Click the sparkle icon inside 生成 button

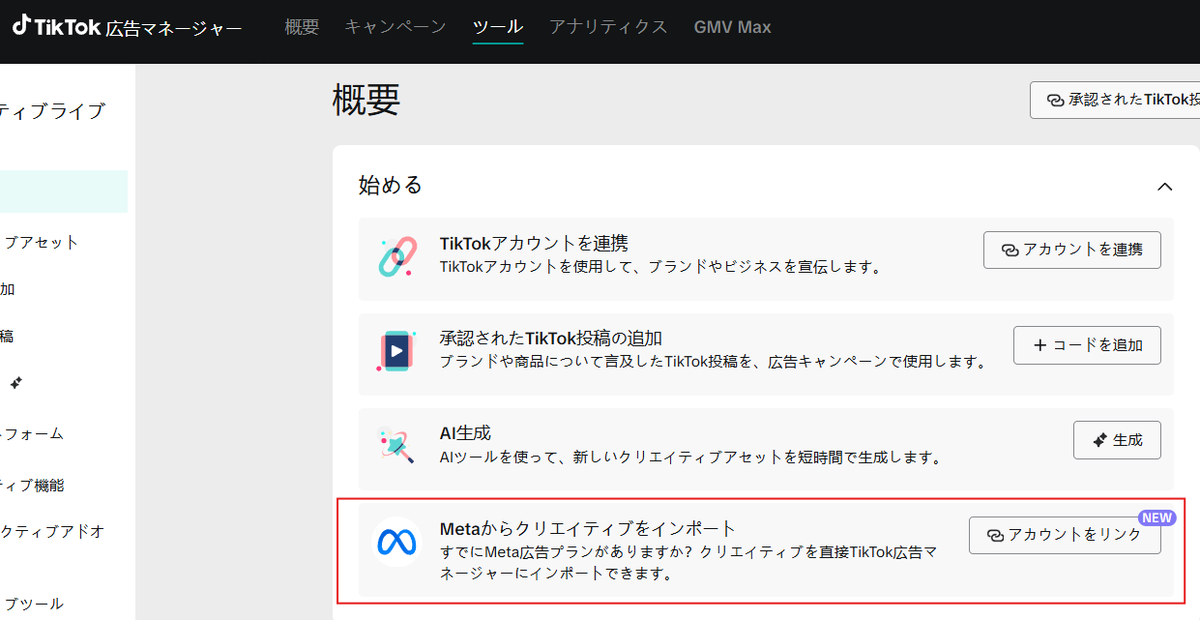[x=1100, y=440]
